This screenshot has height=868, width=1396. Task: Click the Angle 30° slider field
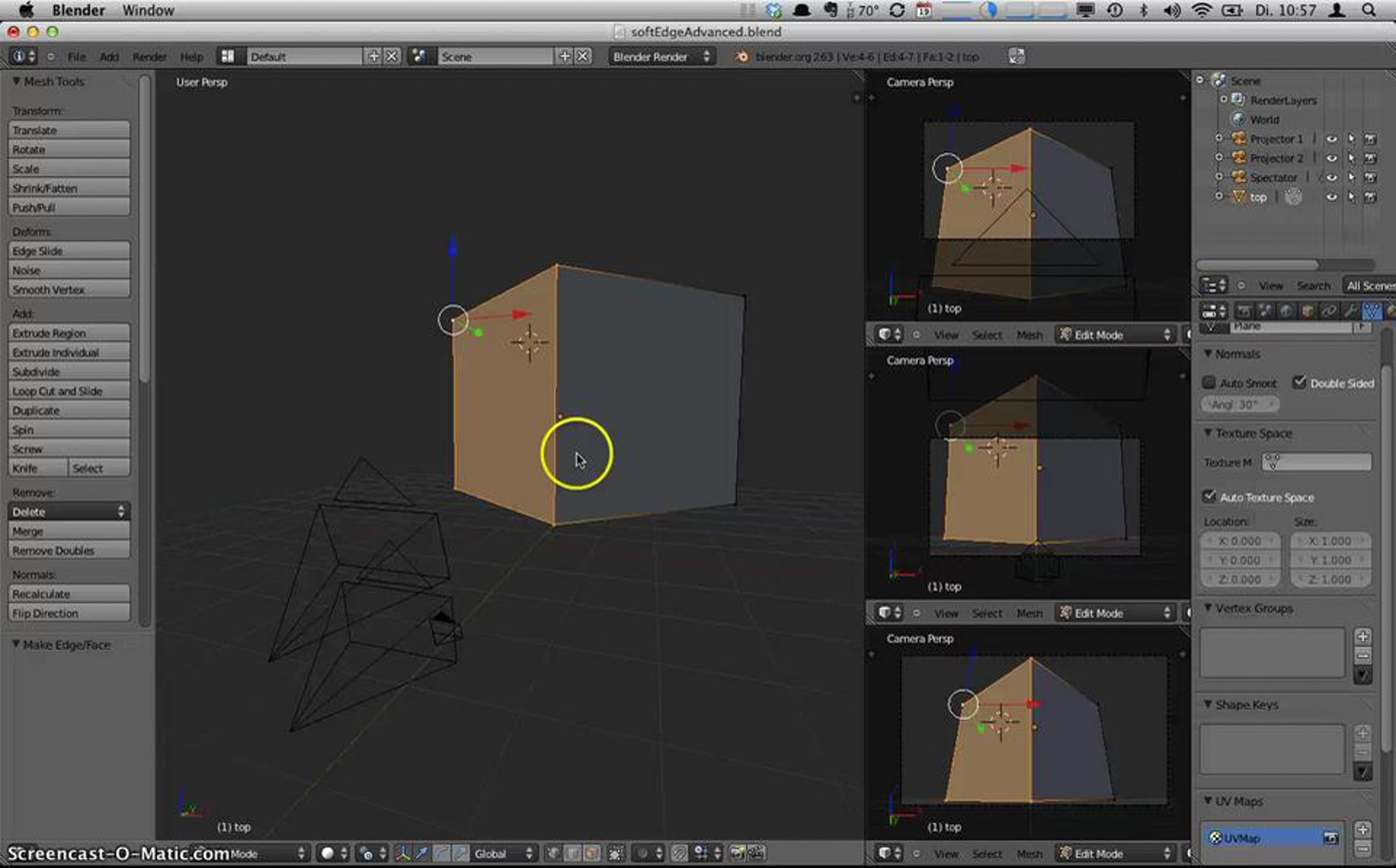click(1239, 404)
